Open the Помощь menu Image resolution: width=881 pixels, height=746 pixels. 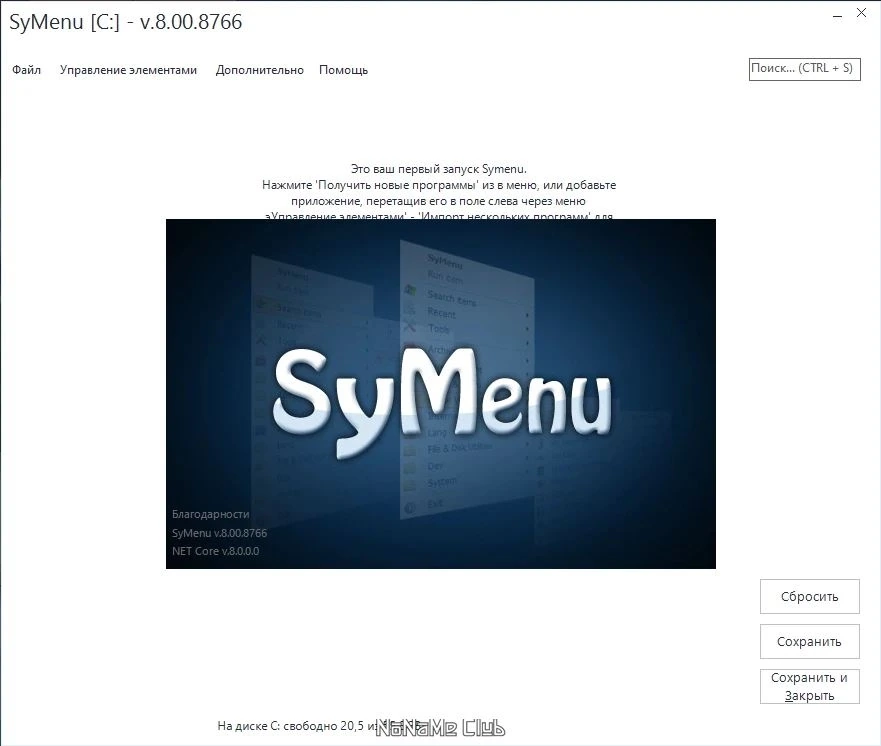343,70
